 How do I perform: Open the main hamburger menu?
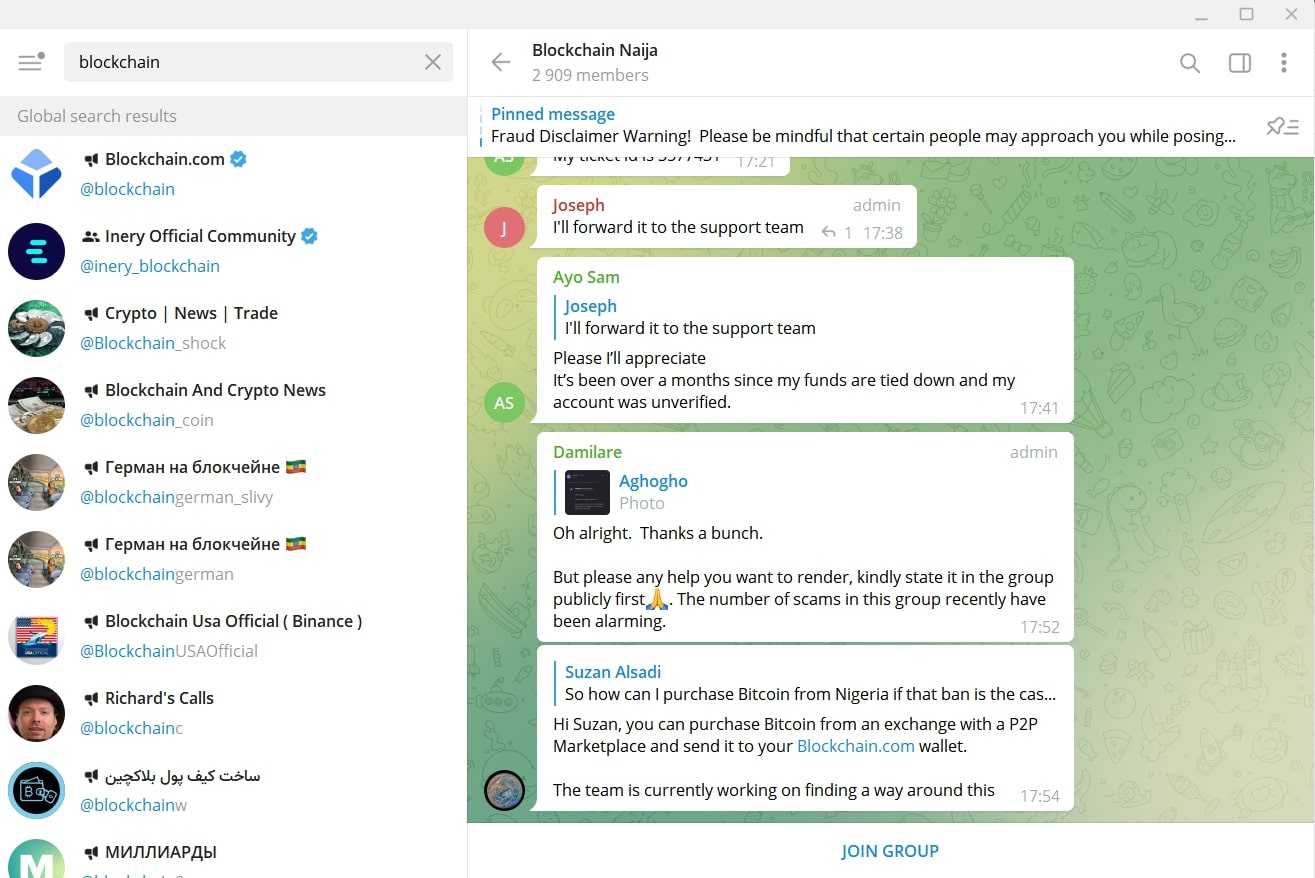click(30, 61)
